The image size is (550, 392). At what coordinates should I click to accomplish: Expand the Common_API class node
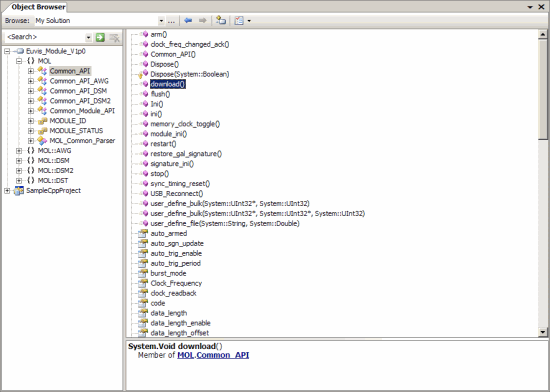click(31, 71)
